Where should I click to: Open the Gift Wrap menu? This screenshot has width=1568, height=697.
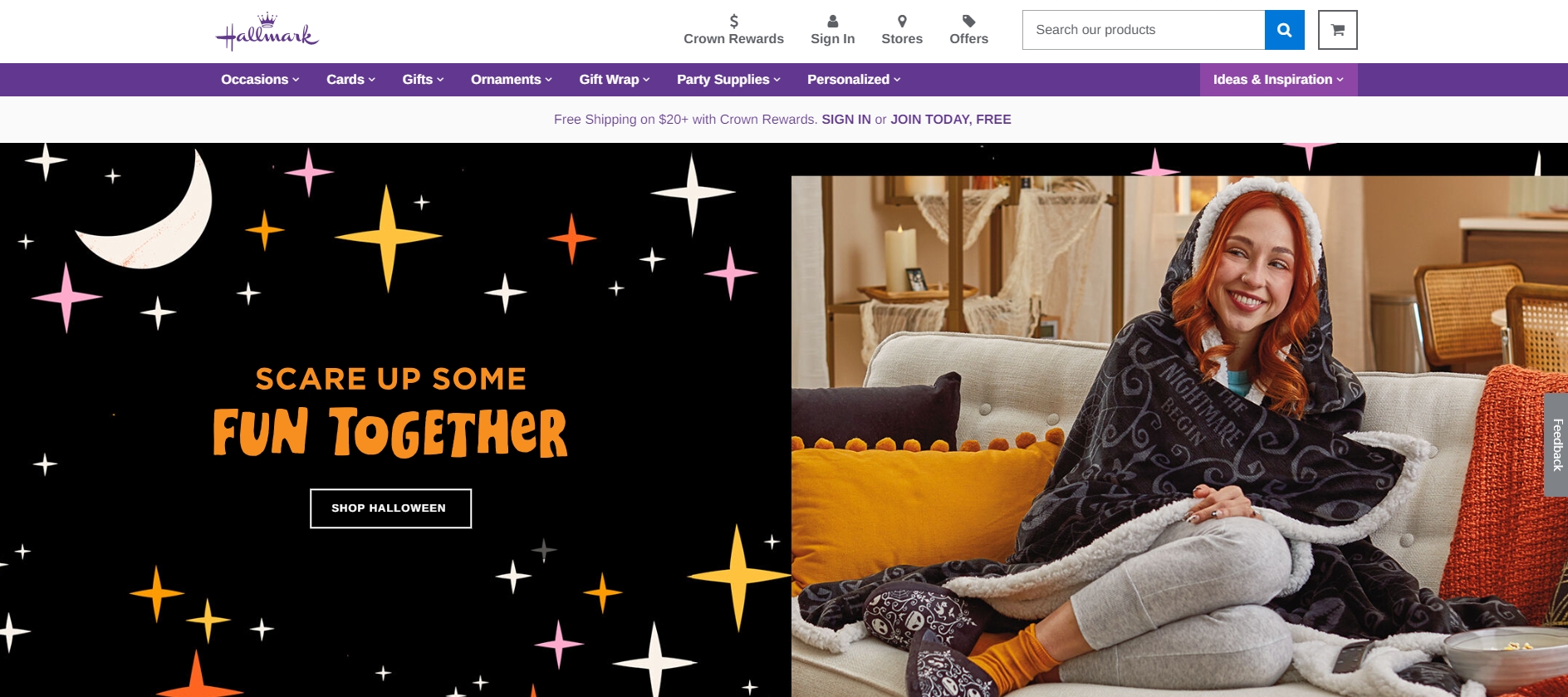coord(615,80)
